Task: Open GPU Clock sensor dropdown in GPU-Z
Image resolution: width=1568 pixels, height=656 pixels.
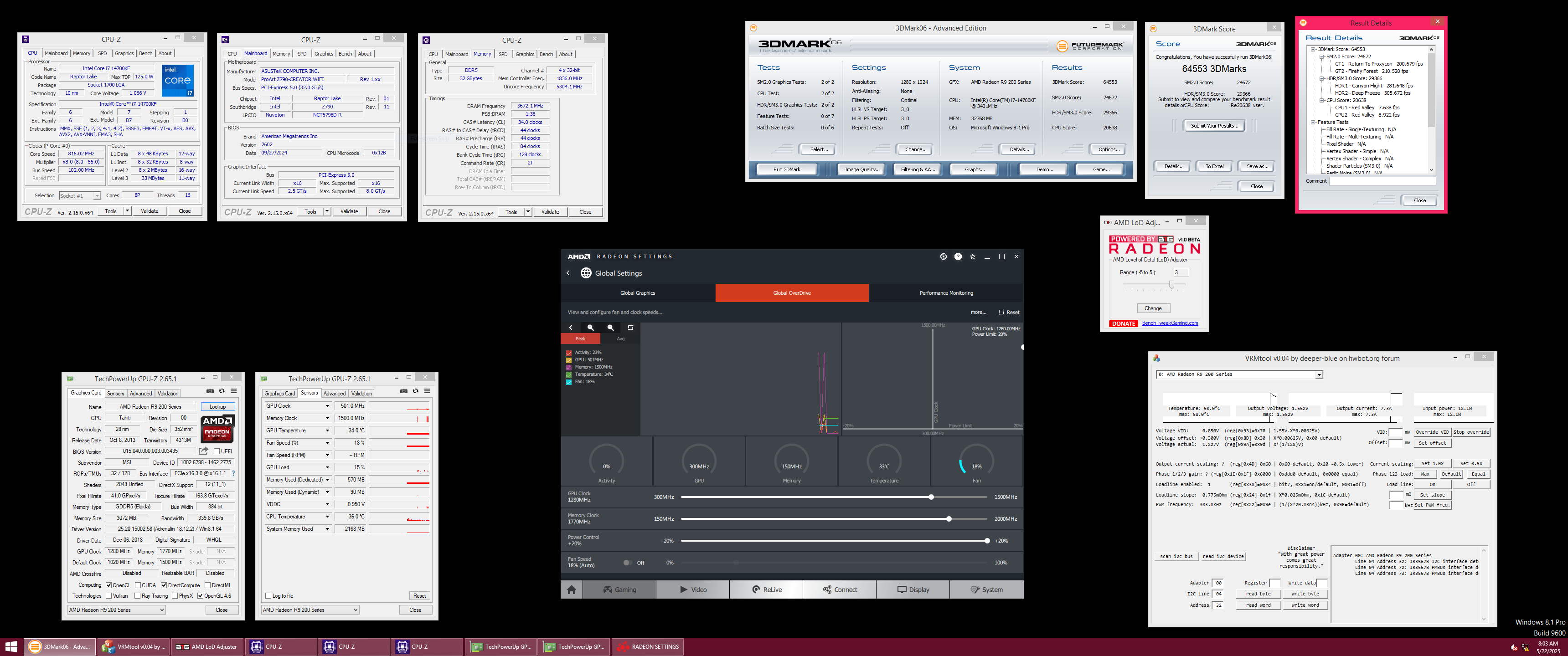Action: [327, 406]
